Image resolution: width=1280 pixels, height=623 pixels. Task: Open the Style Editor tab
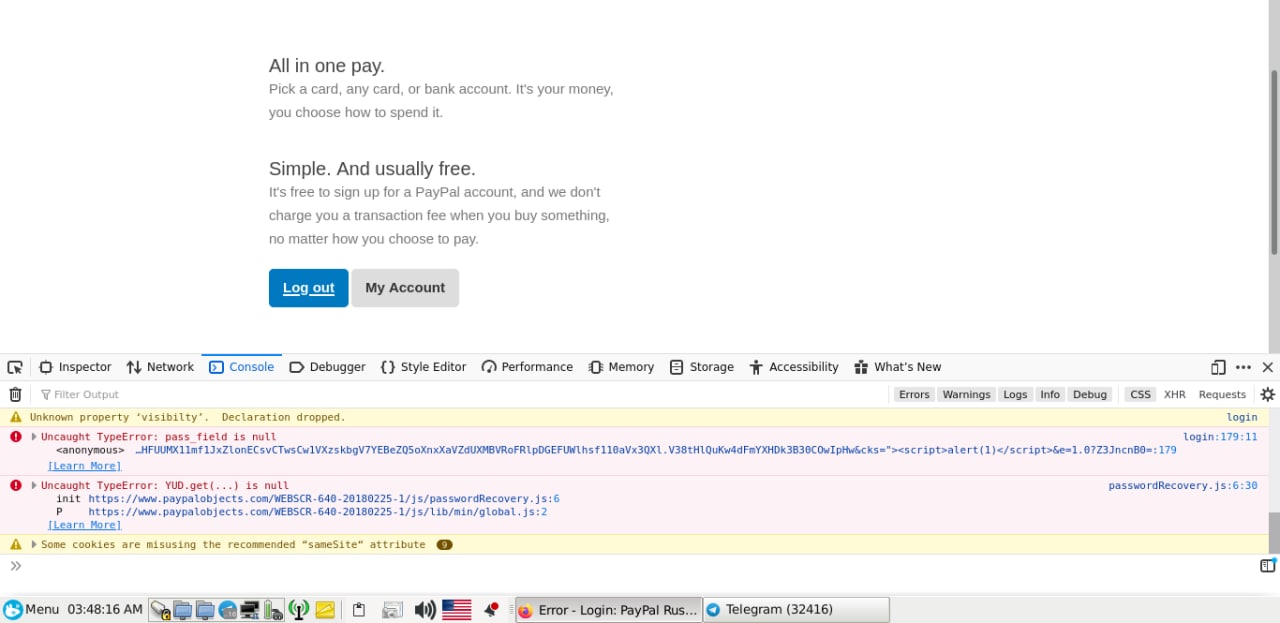[423, 367]
